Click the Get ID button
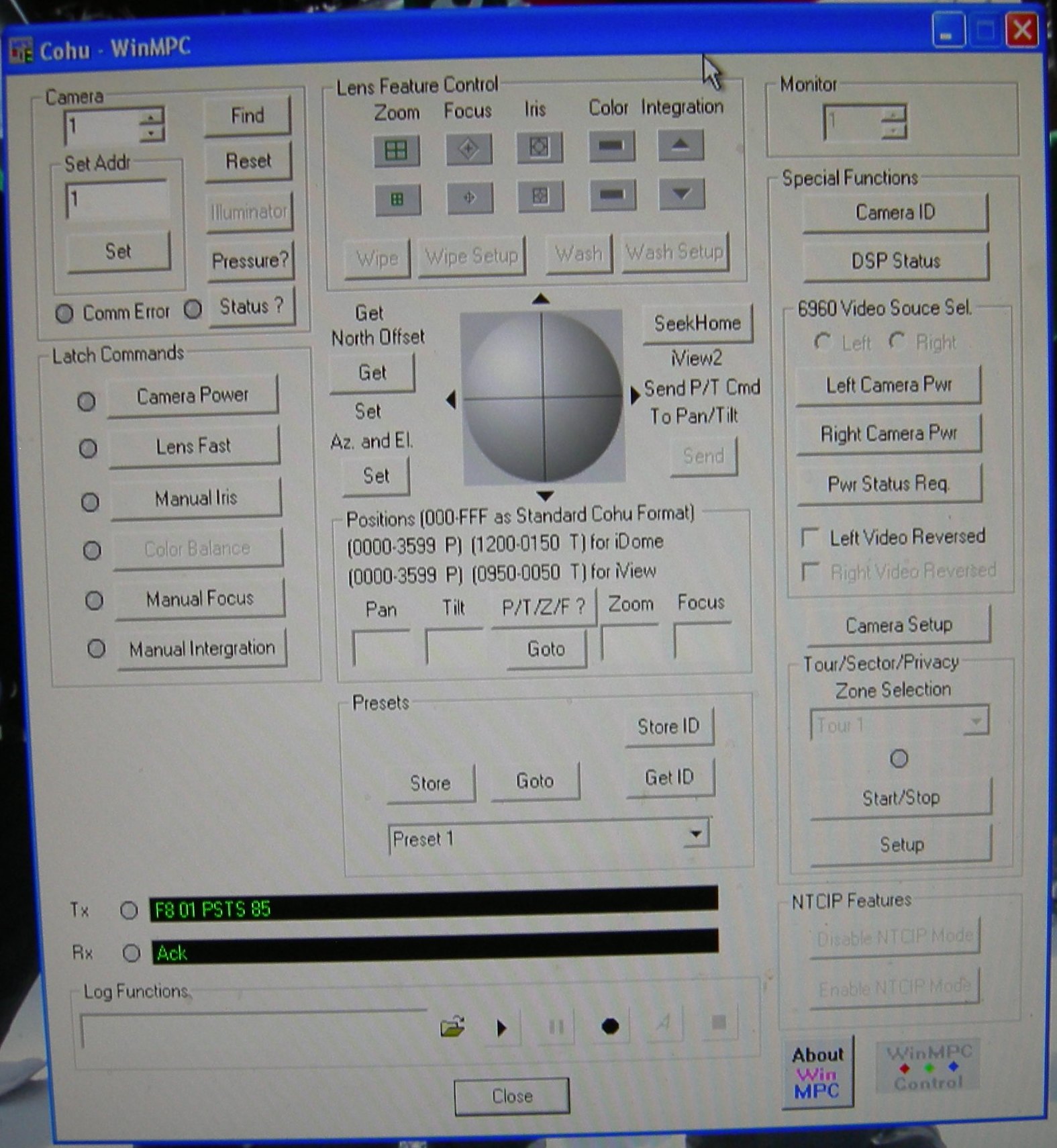 670,777
